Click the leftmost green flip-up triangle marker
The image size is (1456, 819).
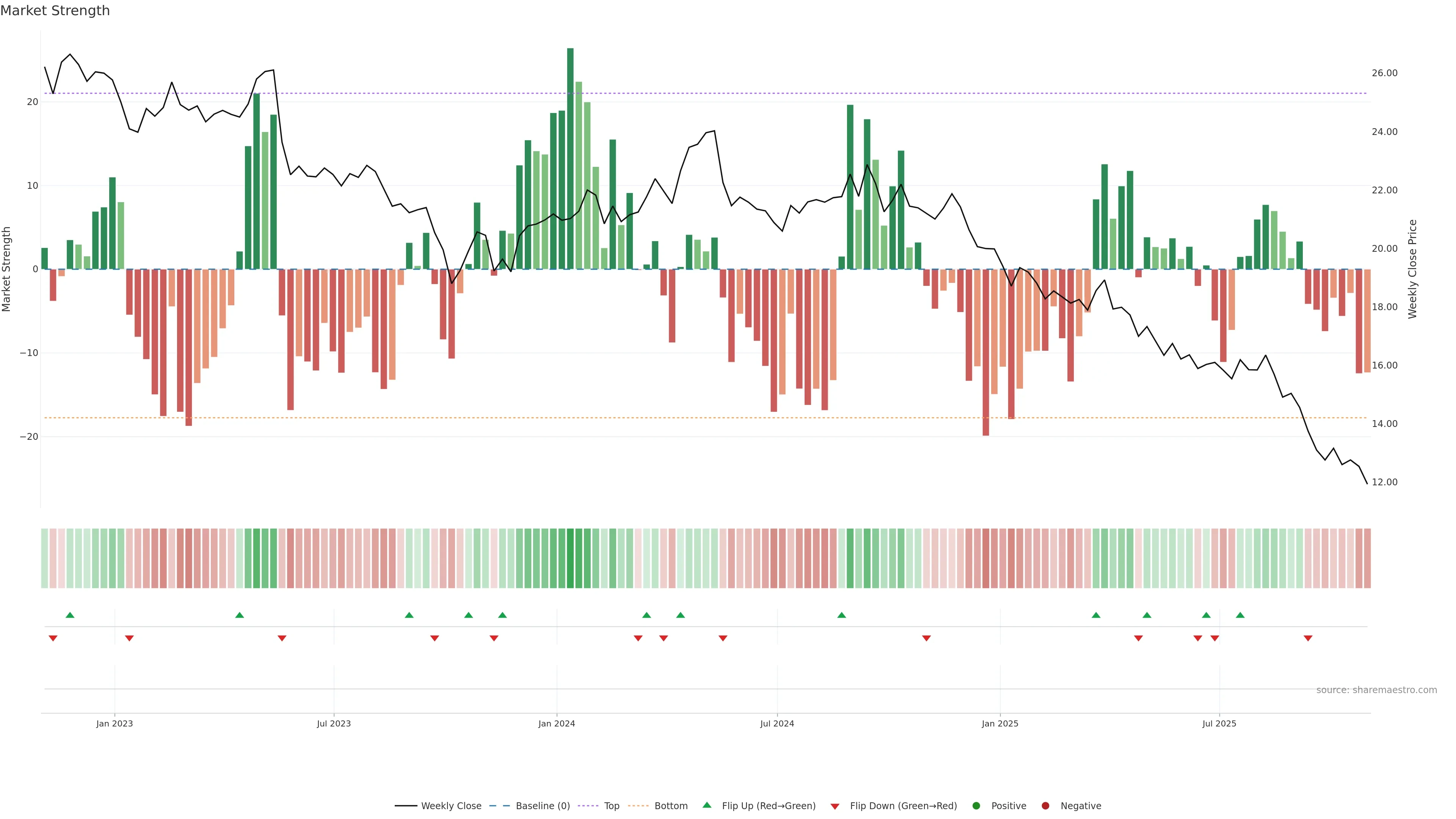tap(70, 615)
